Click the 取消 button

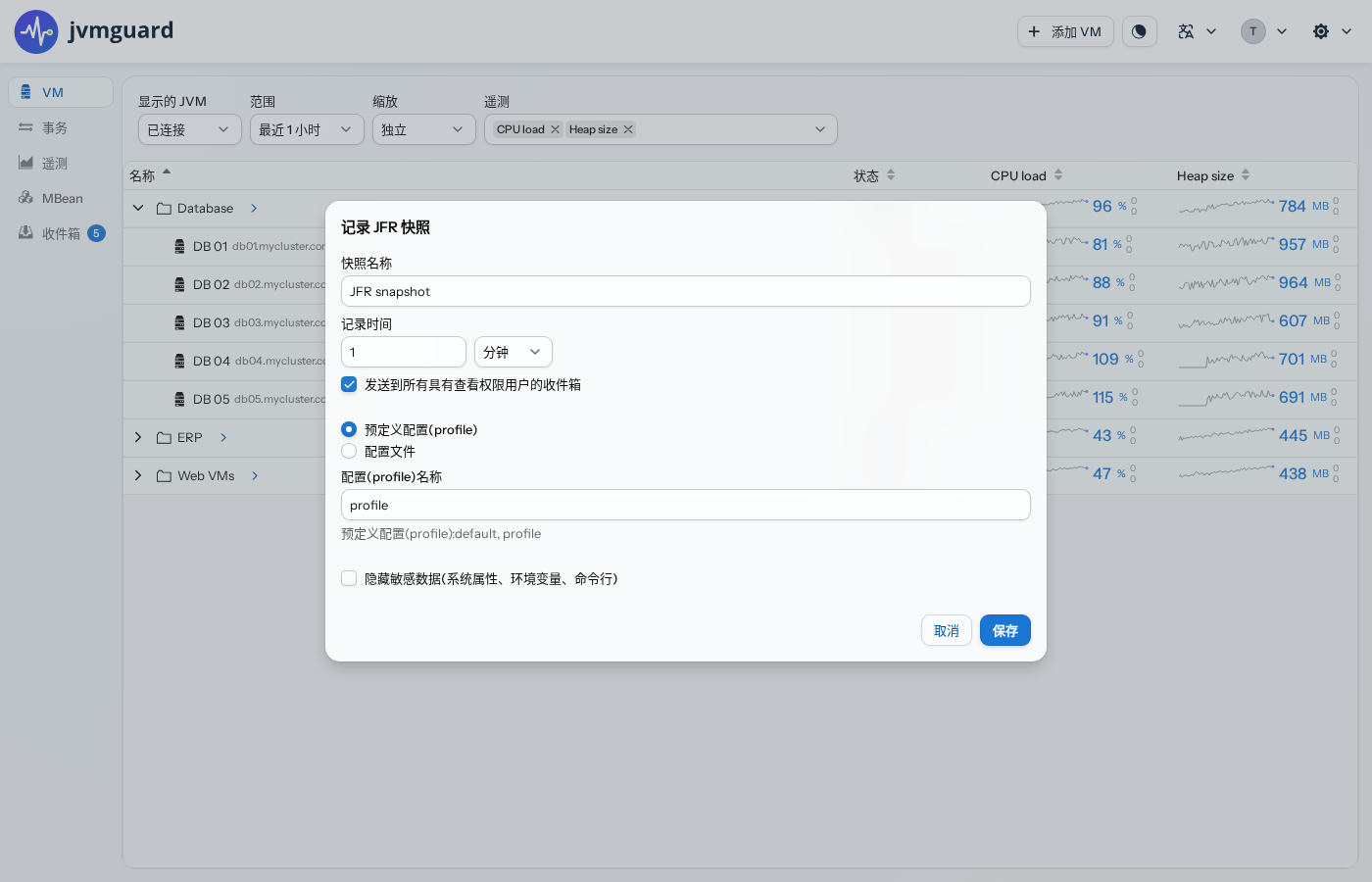[x=947, y=630]
